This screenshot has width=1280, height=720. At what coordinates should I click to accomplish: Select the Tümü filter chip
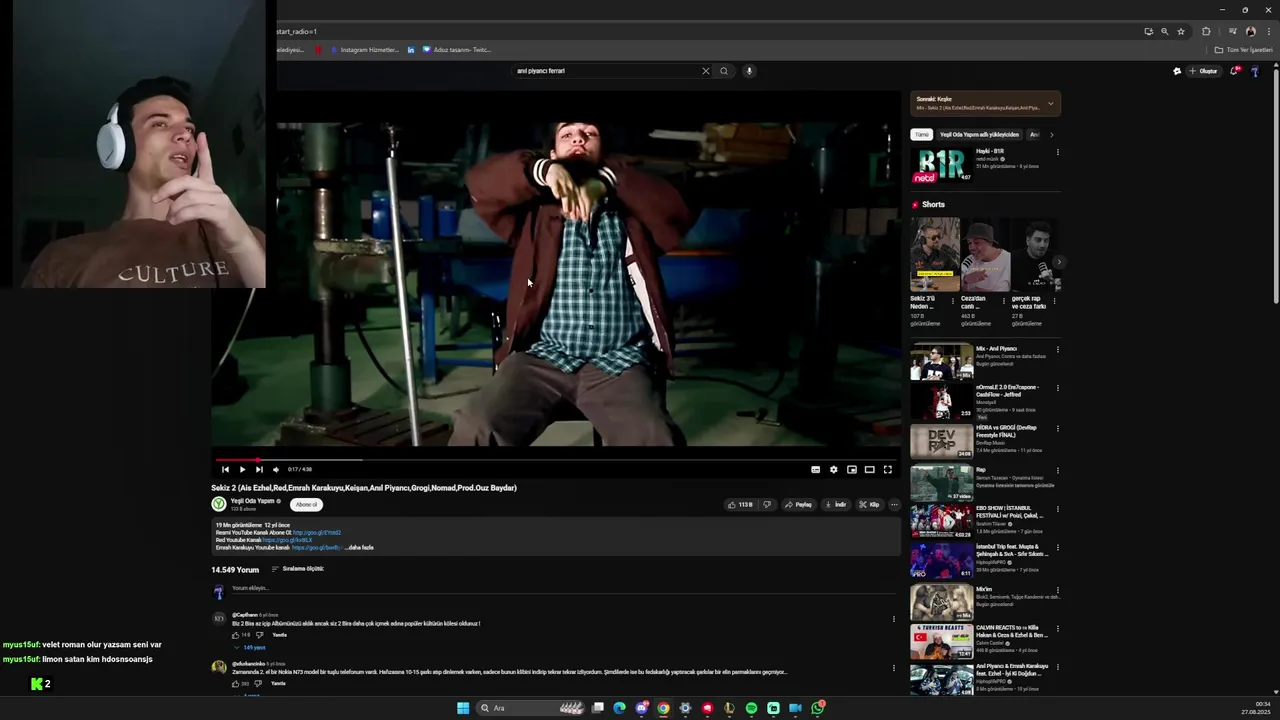pyautogui.click(x=921, y=134)
